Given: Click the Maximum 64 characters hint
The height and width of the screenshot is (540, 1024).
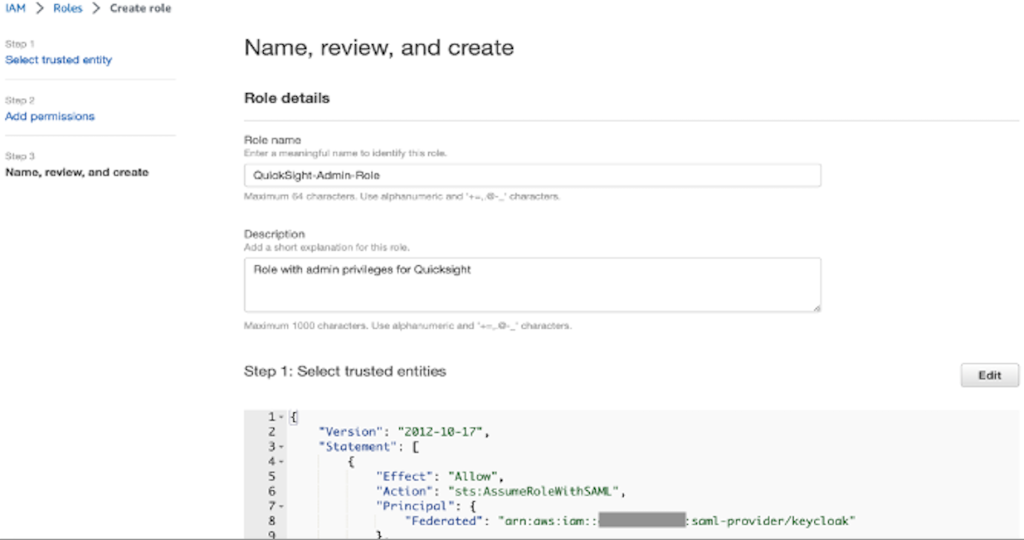Looking at the screenshot, I should [x=402, y=196].
